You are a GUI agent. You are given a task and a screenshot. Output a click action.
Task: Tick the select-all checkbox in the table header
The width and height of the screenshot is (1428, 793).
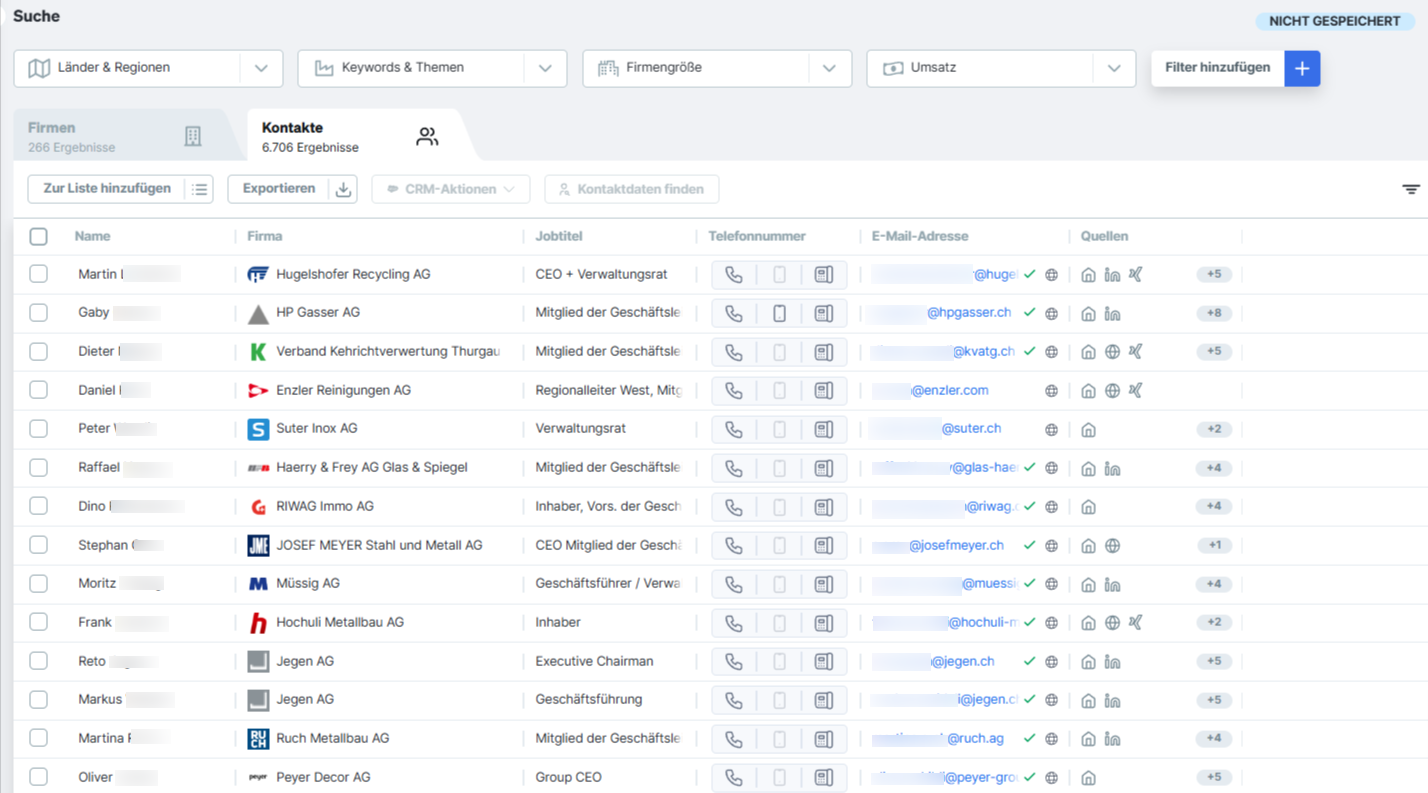(x=38, y=237)
